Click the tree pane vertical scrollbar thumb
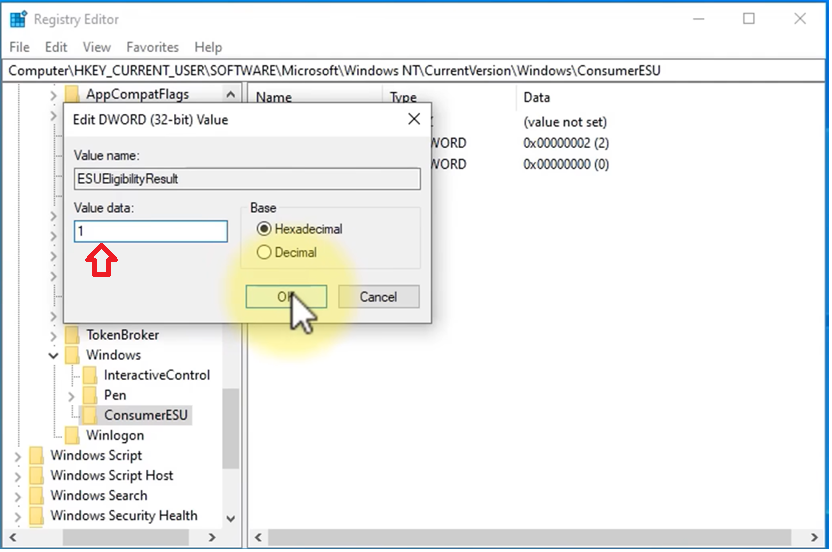 (x=230, y=429)
